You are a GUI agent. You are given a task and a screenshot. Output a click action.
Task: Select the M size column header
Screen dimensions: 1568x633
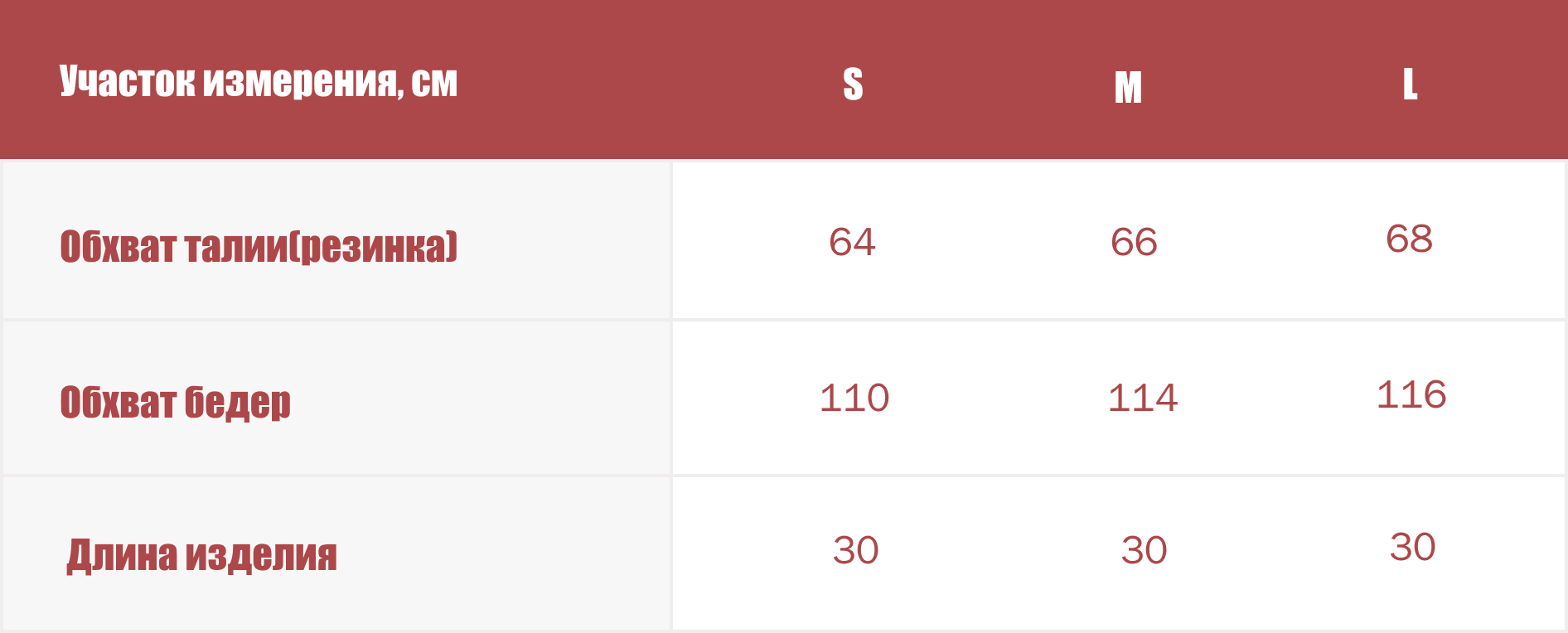point(1128,88)
